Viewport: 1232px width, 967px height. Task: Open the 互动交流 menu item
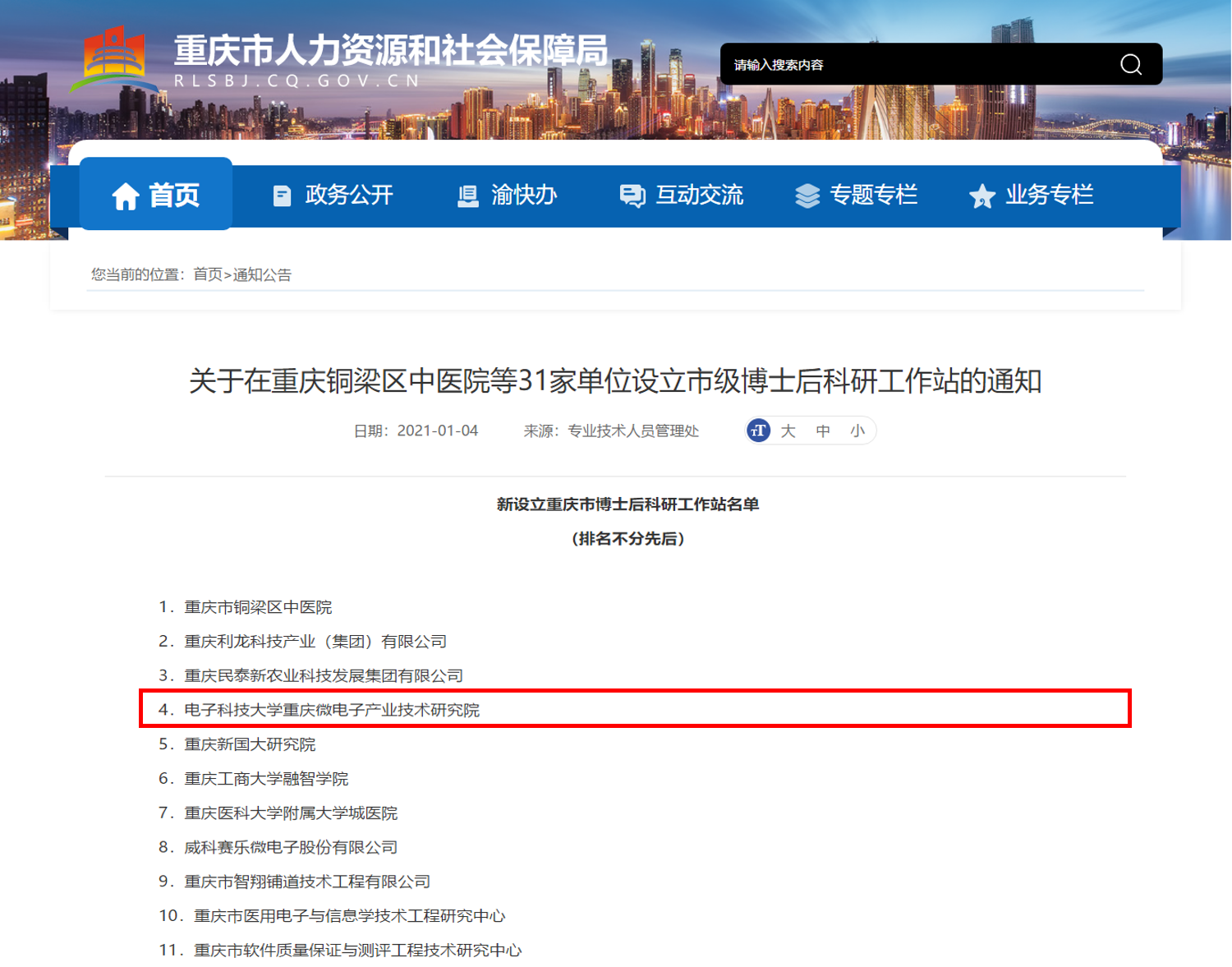coord(682,196)
